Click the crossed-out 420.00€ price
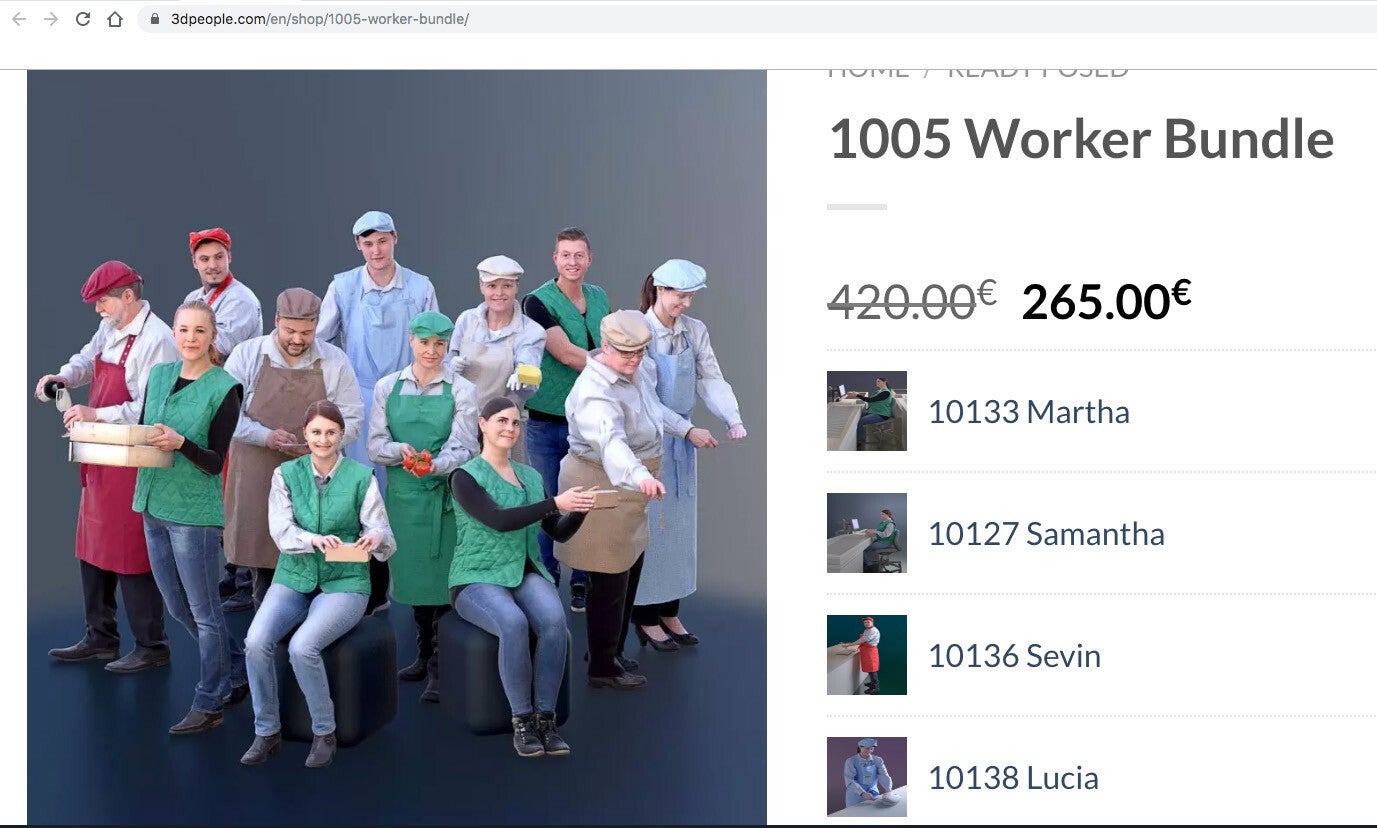Viewport: 1377px width, 828px height. pos(912,300)
